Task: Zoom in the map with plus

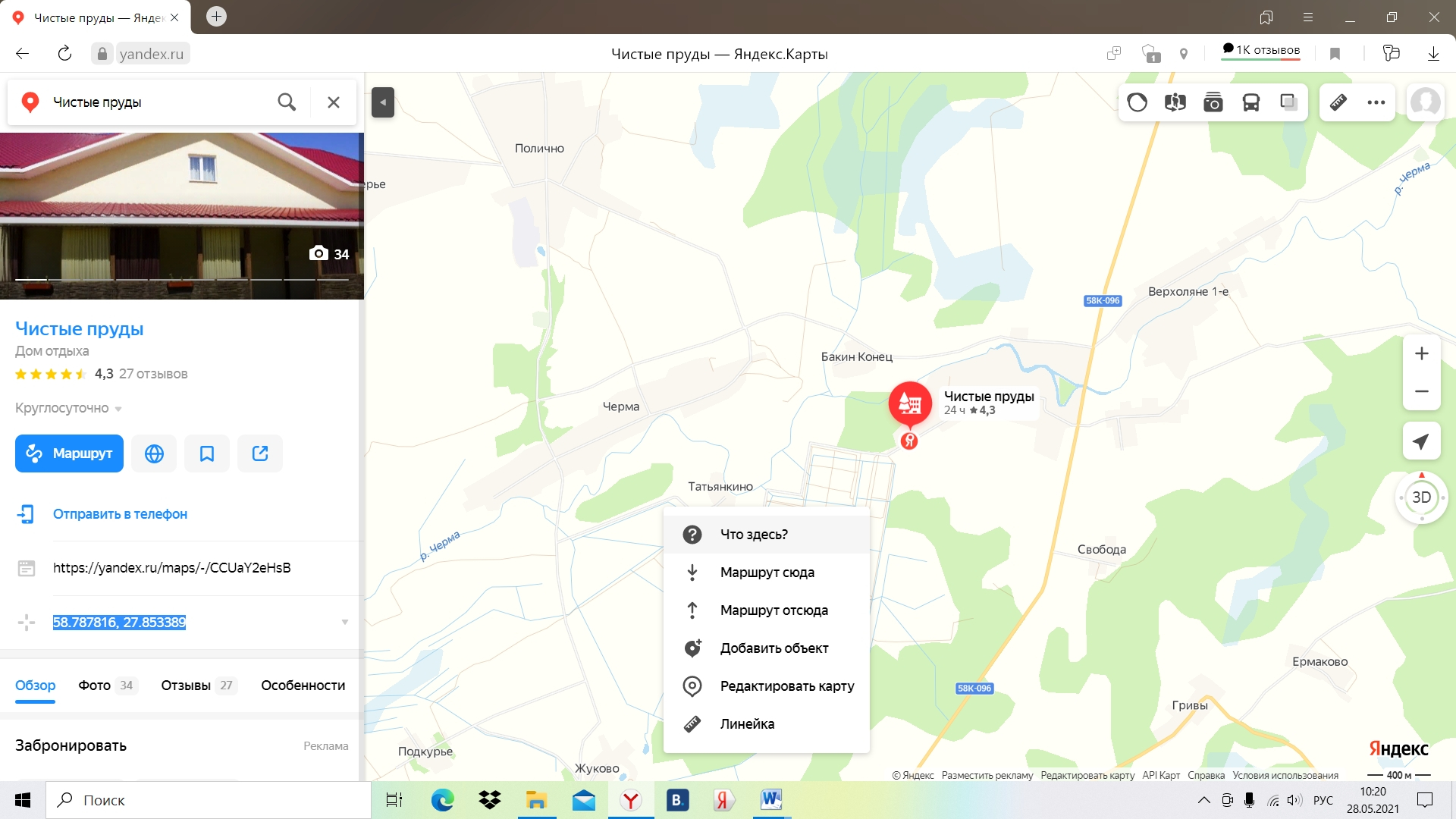Action: click(1421, 353)
